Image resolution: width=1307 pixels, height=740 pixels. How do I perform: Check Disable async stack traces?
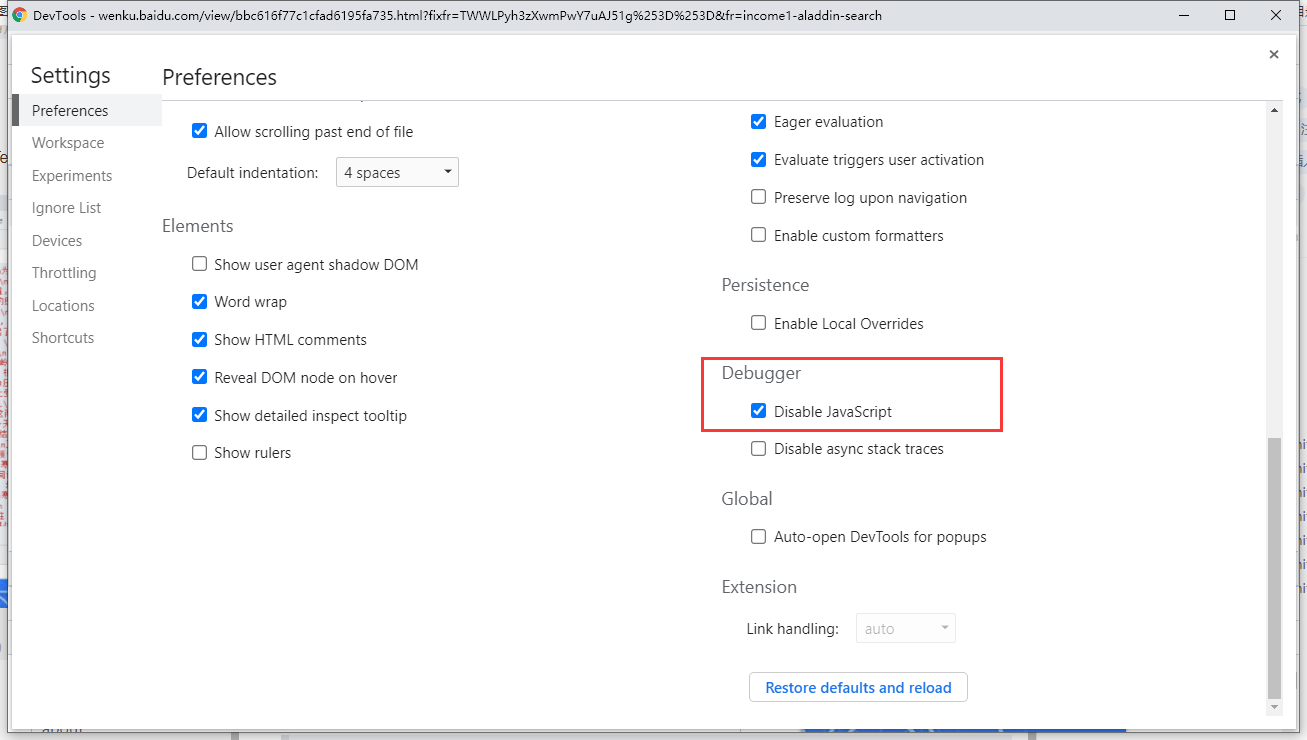(x=759, y=448)
